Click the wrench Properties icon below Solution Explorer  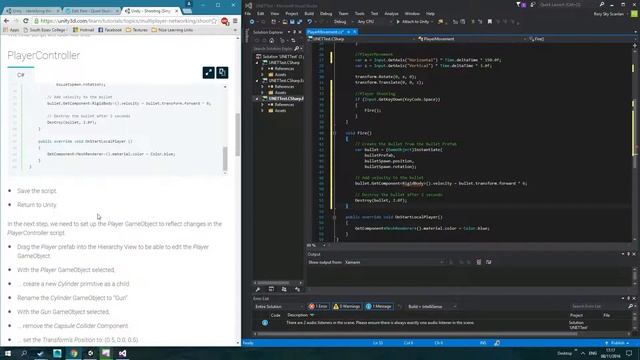click(258, 289)
